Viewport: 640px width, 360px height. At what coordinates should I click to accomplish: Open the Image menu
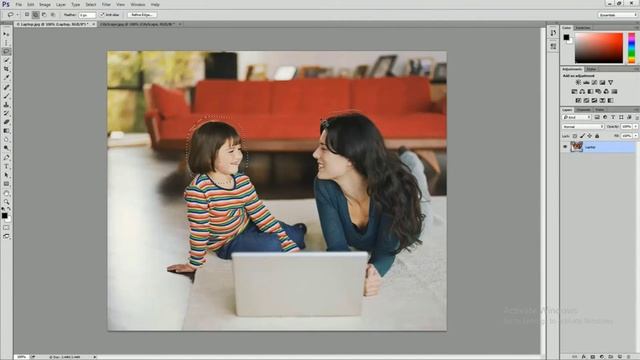45,4
